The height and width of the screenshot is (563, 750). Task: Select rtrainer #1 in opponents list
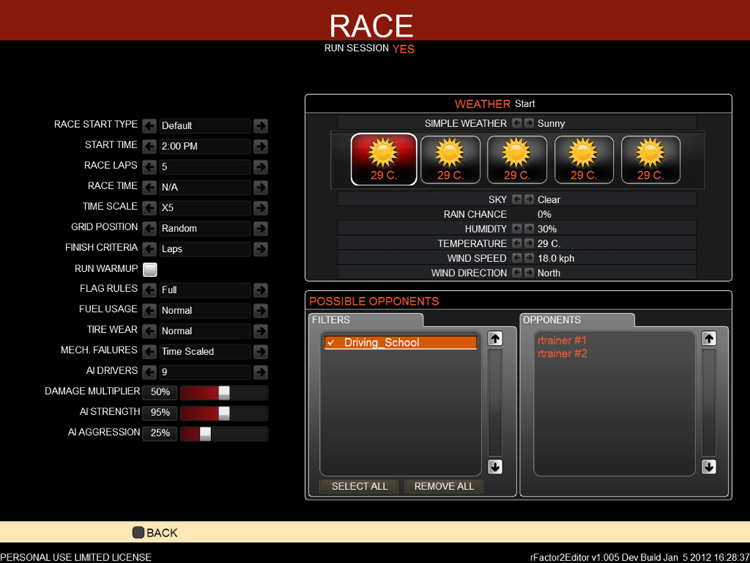[x=561, y=341]
